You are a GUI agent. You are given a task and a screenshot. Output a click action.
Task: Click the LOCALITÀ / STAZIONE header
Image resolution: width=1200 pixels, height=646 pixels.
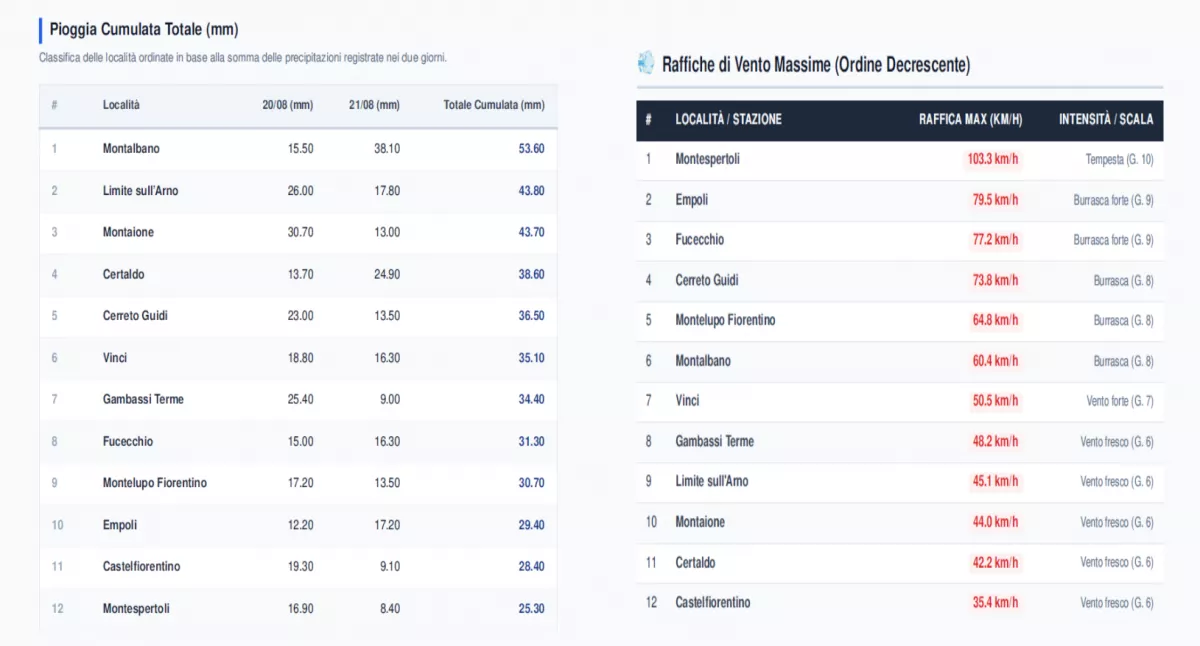pyautogui.click(x=728, y=119)
